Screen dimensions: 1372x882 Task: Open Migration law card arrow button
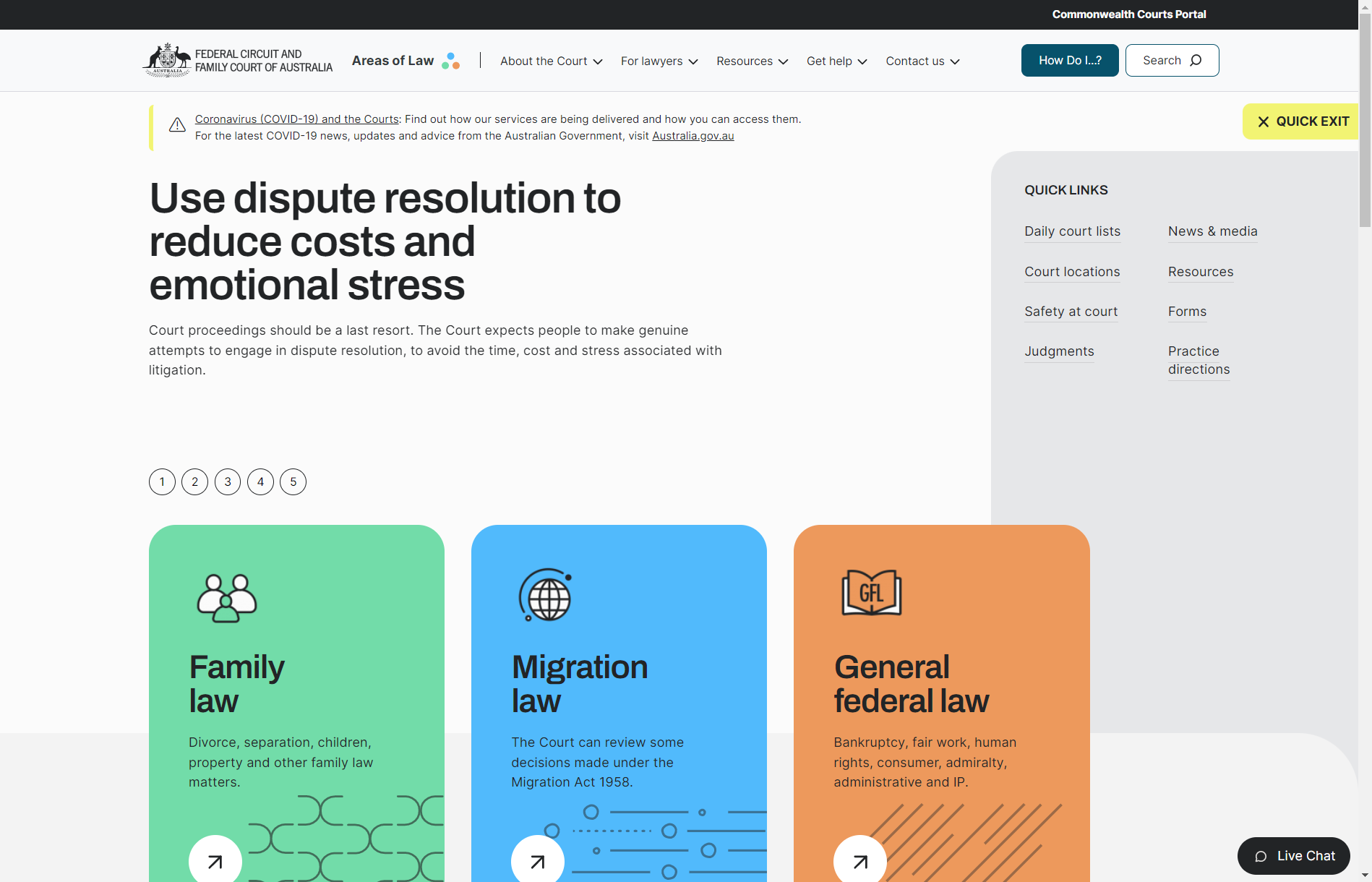(537, 861)
